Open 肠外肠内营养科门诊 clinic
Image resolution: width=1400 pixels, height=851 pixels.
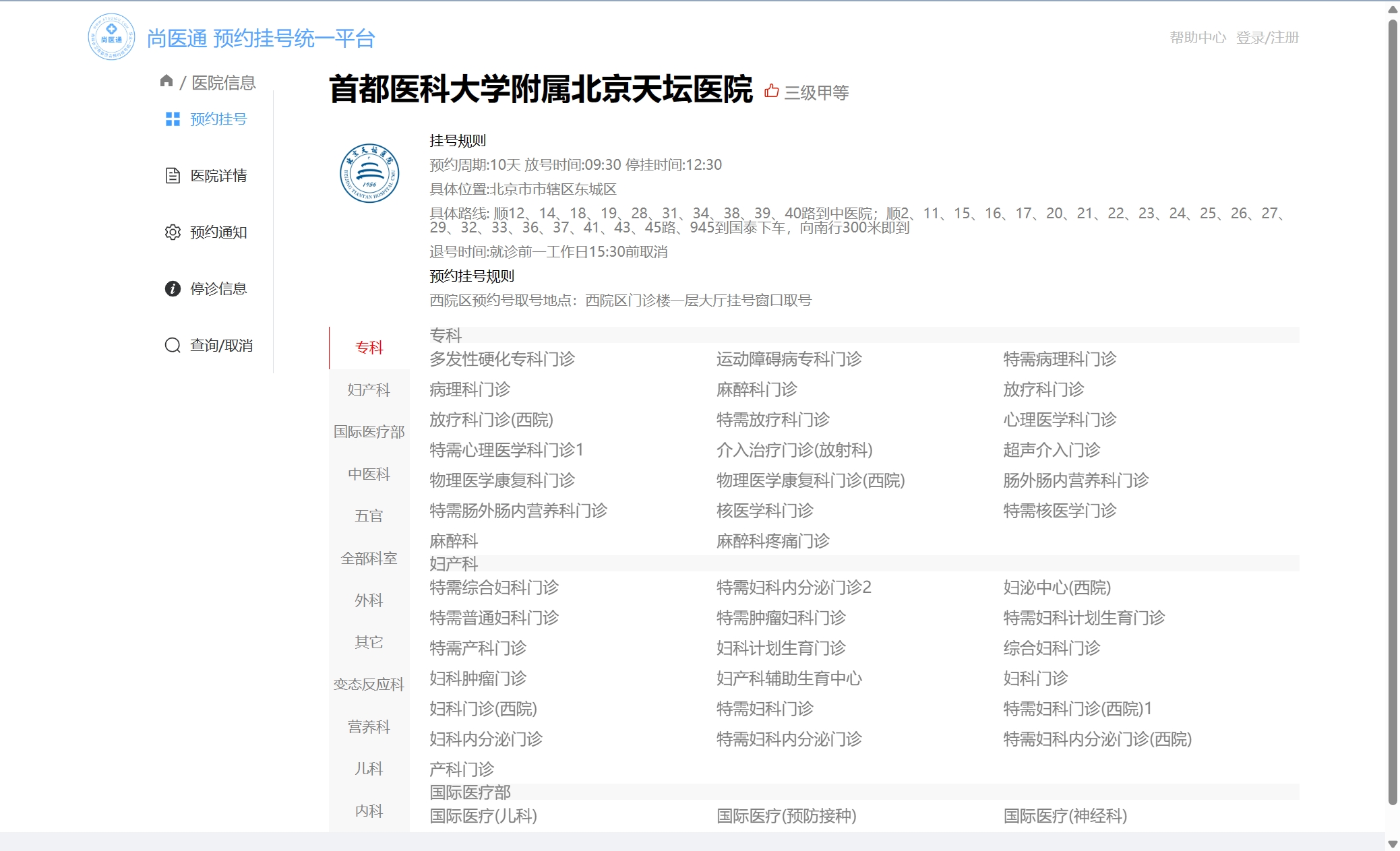1076,480
